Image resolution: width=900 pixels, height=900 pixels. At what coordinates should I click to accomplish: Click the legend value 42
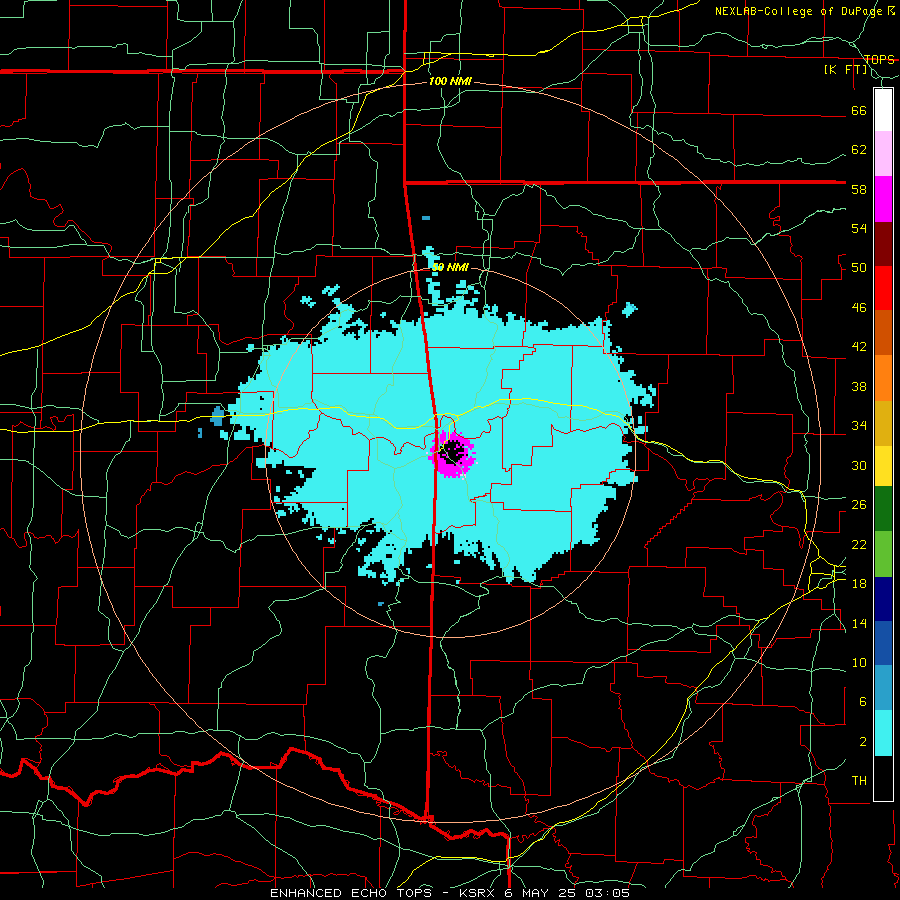pyautogui.click(x=859, y=347)
